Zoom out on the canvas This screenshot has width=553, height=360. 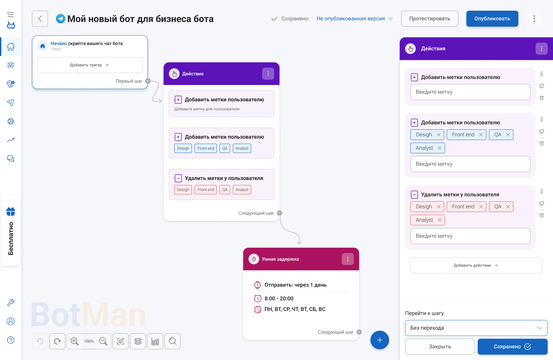[x=103, y=341]
